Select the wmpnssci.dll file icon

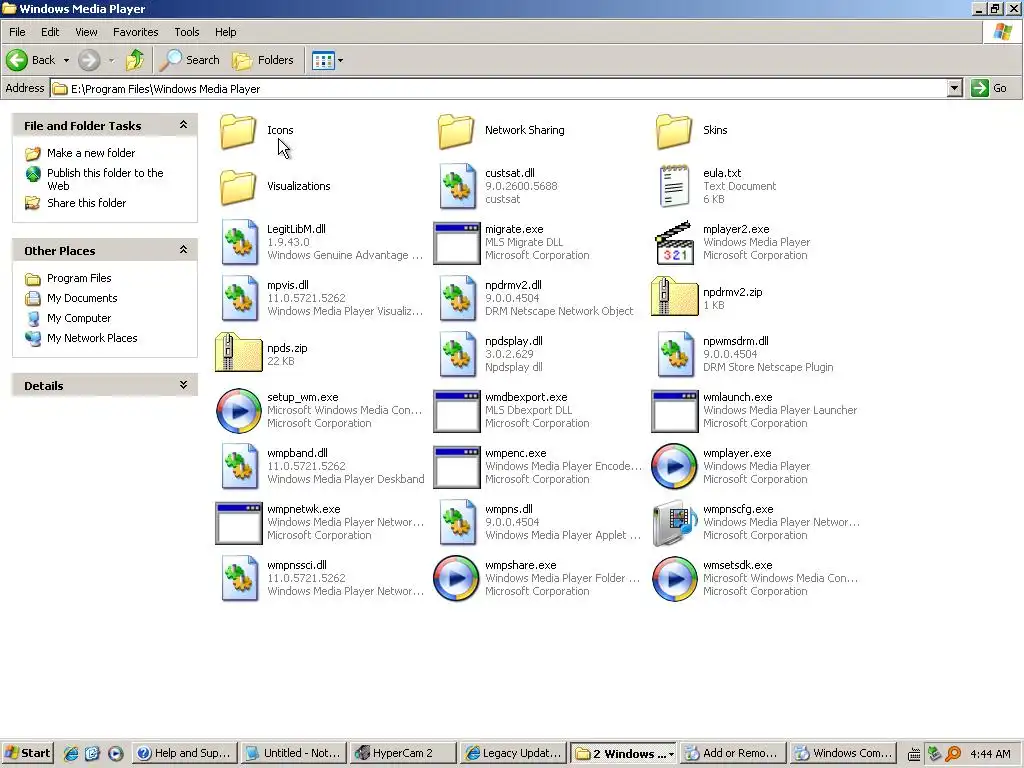pyautogui.click(x=239, y=579)
